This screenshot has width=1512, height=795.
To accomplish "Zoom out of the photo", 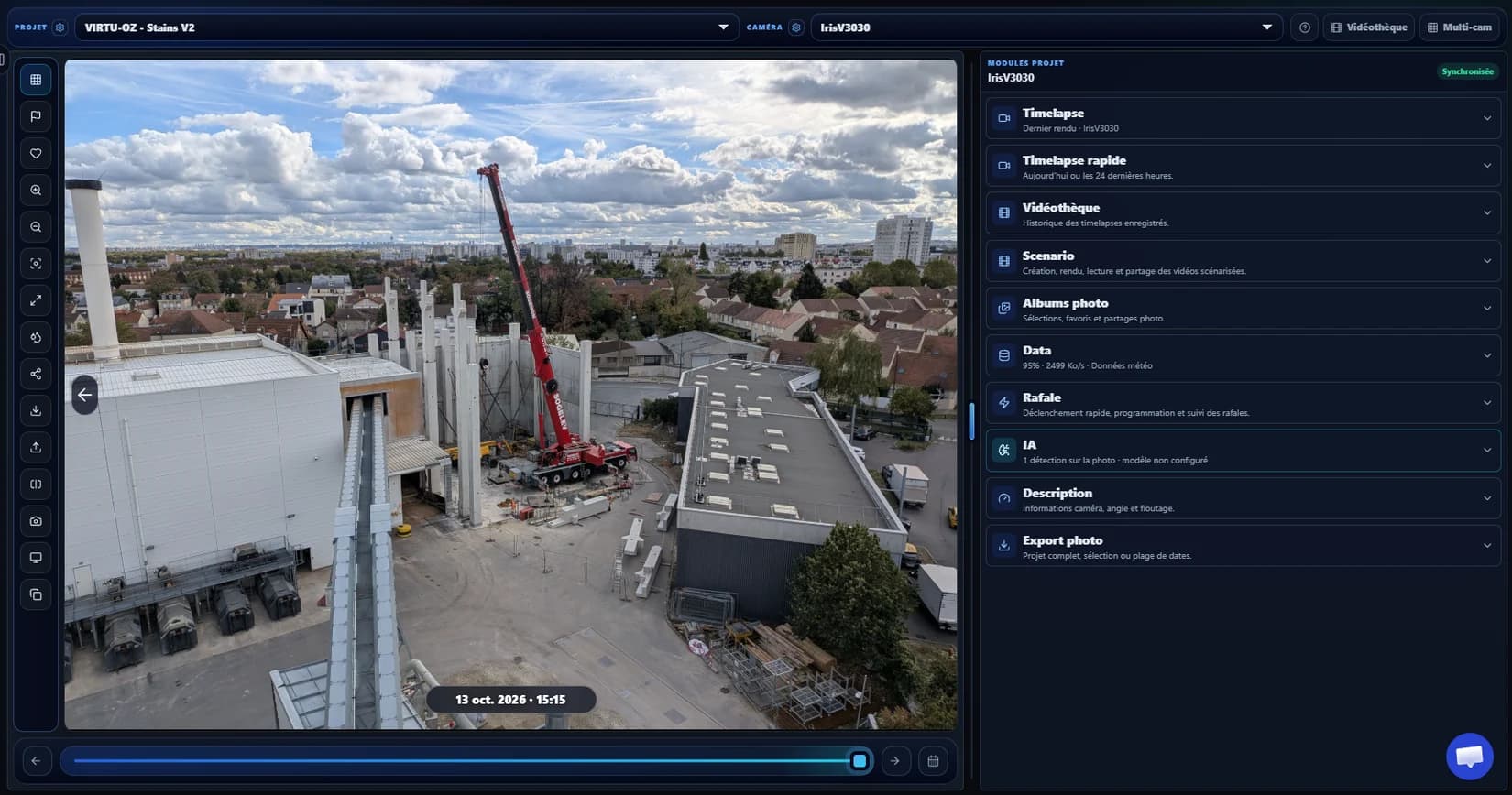I will [36, 227].
